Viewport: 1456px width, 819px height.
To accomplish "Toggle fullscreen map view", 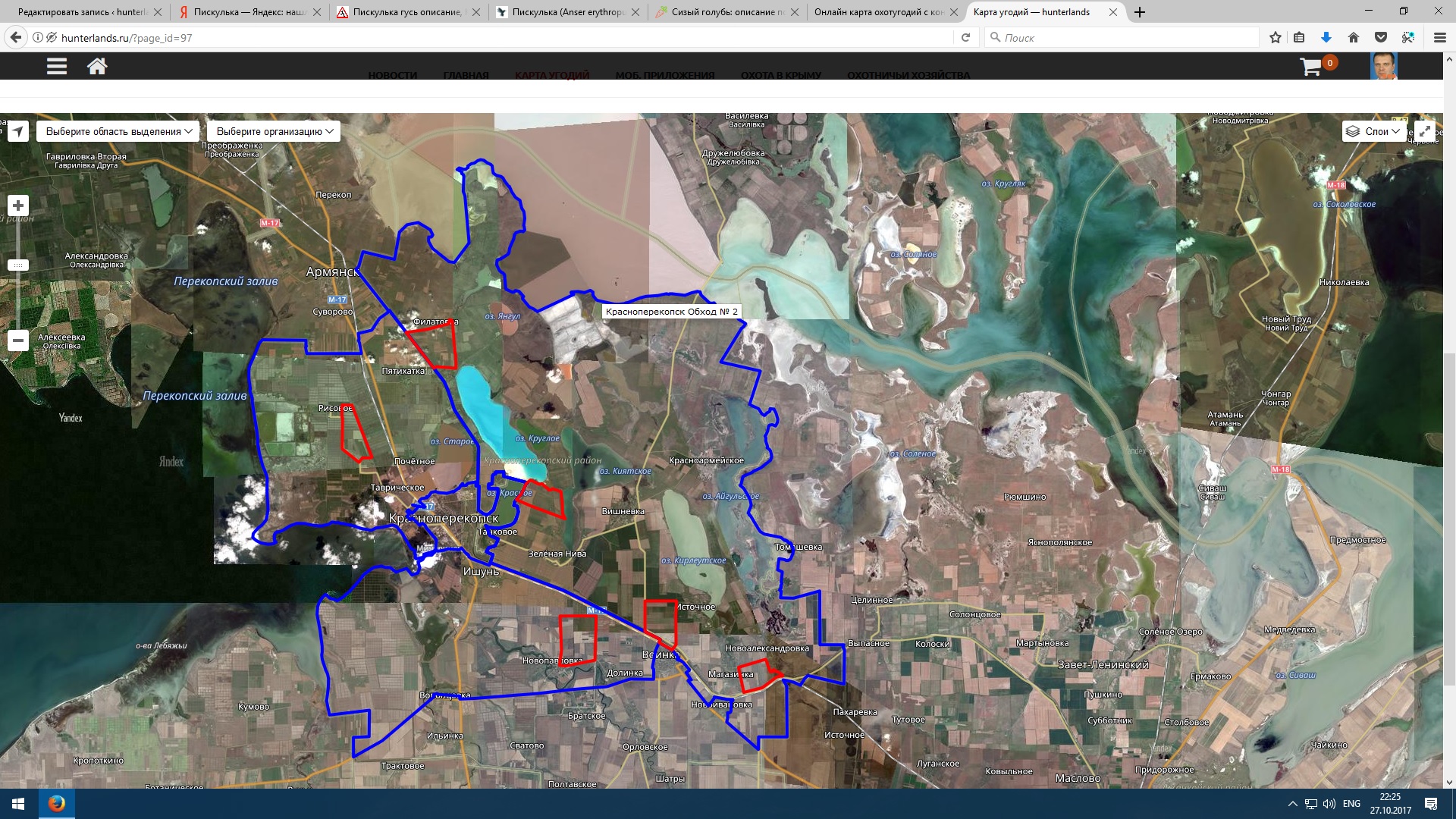I will (1424, 131).
